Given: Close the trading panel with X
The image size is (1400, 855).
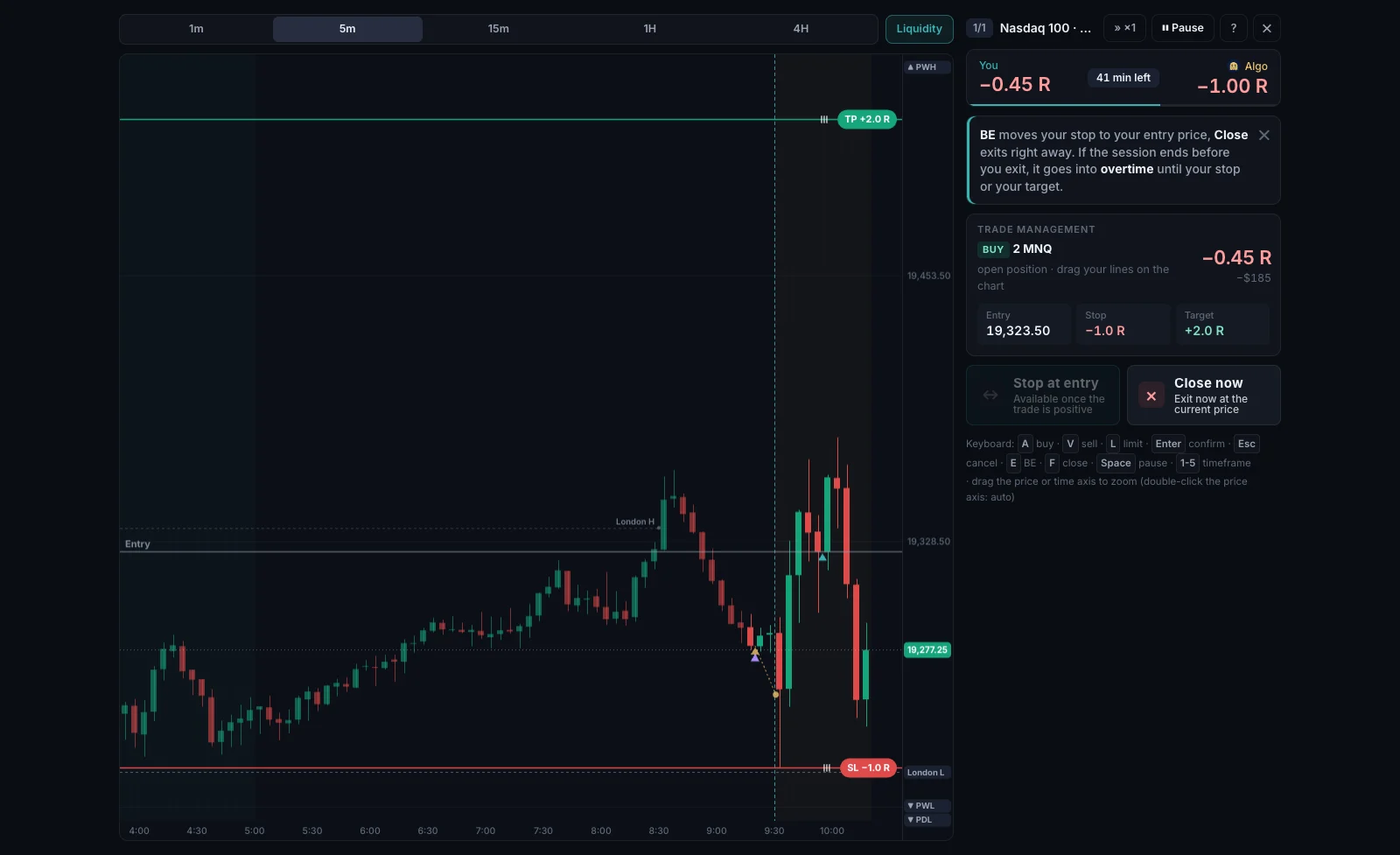Looking at the screenshot, I should [1266, 28].
